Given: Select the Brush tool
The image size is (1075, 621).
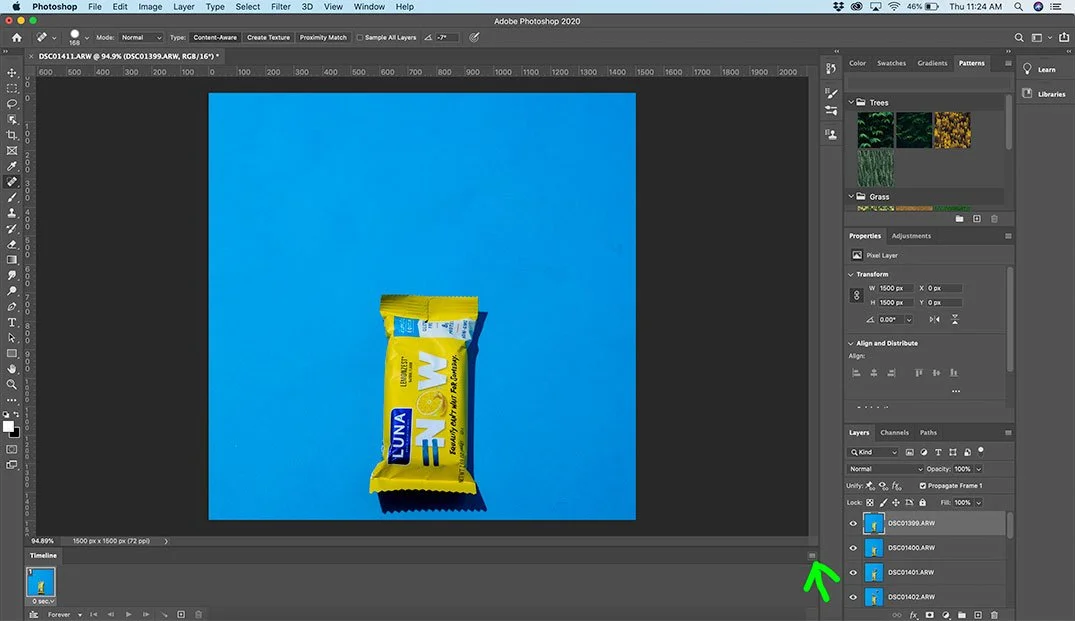Looking at the screenshot, I should [x=12, y=197].
